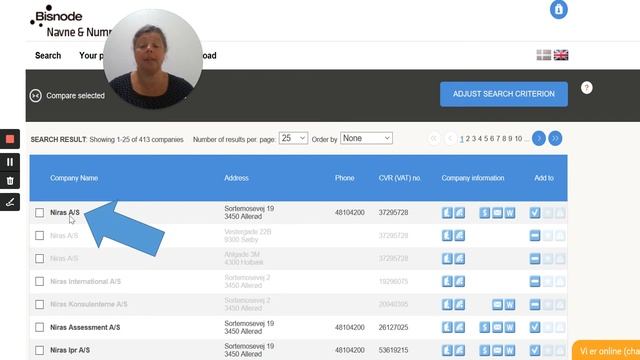Open the graph icon for Niras Ipr A/S
The width and height of the screenshot is (640, 360).
coord(460,350)
